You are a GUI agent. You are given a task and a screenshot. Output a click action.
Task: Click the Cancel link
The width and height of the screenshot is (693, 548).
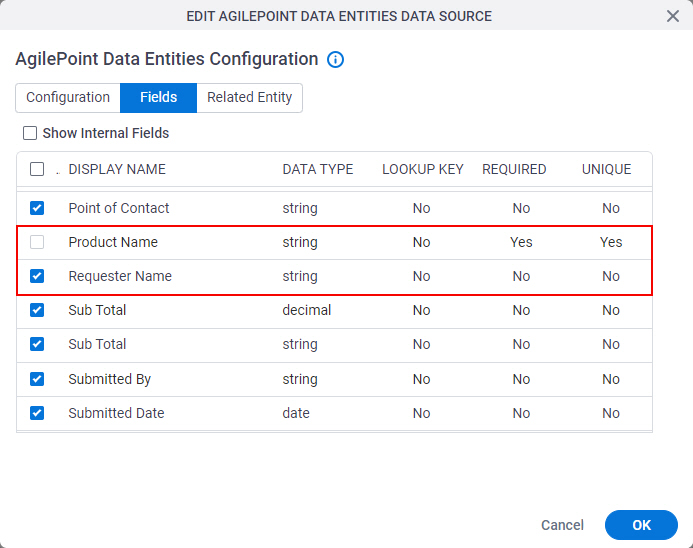(x=562, y=525)
